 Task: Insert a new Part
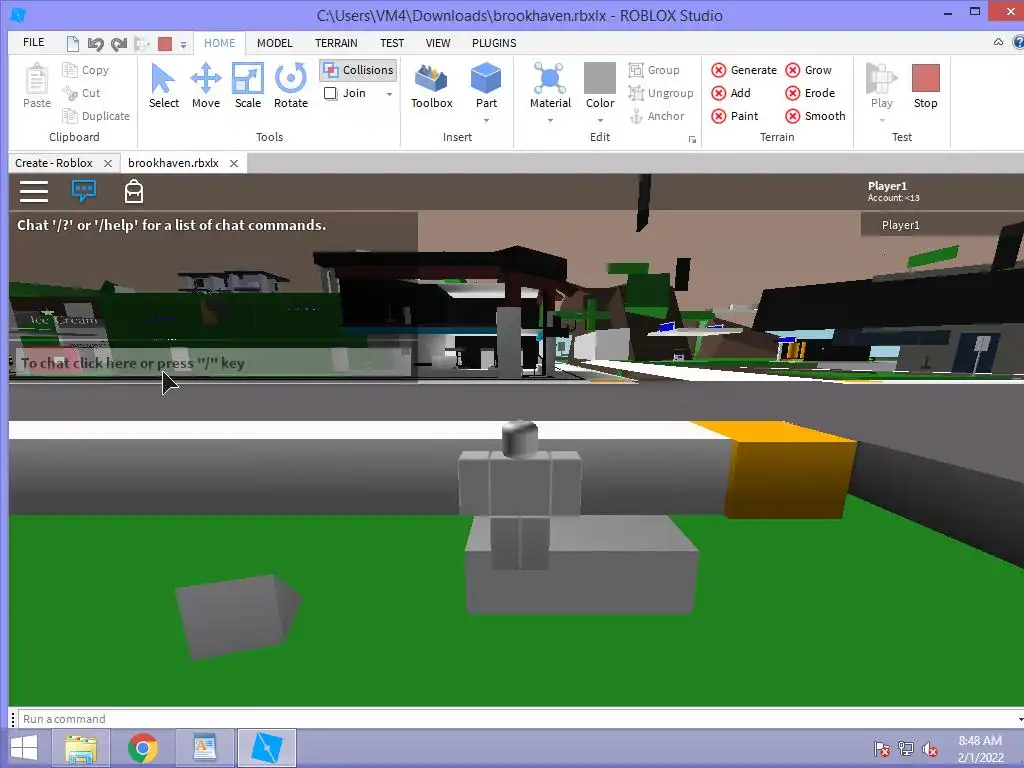click(486, 86)
